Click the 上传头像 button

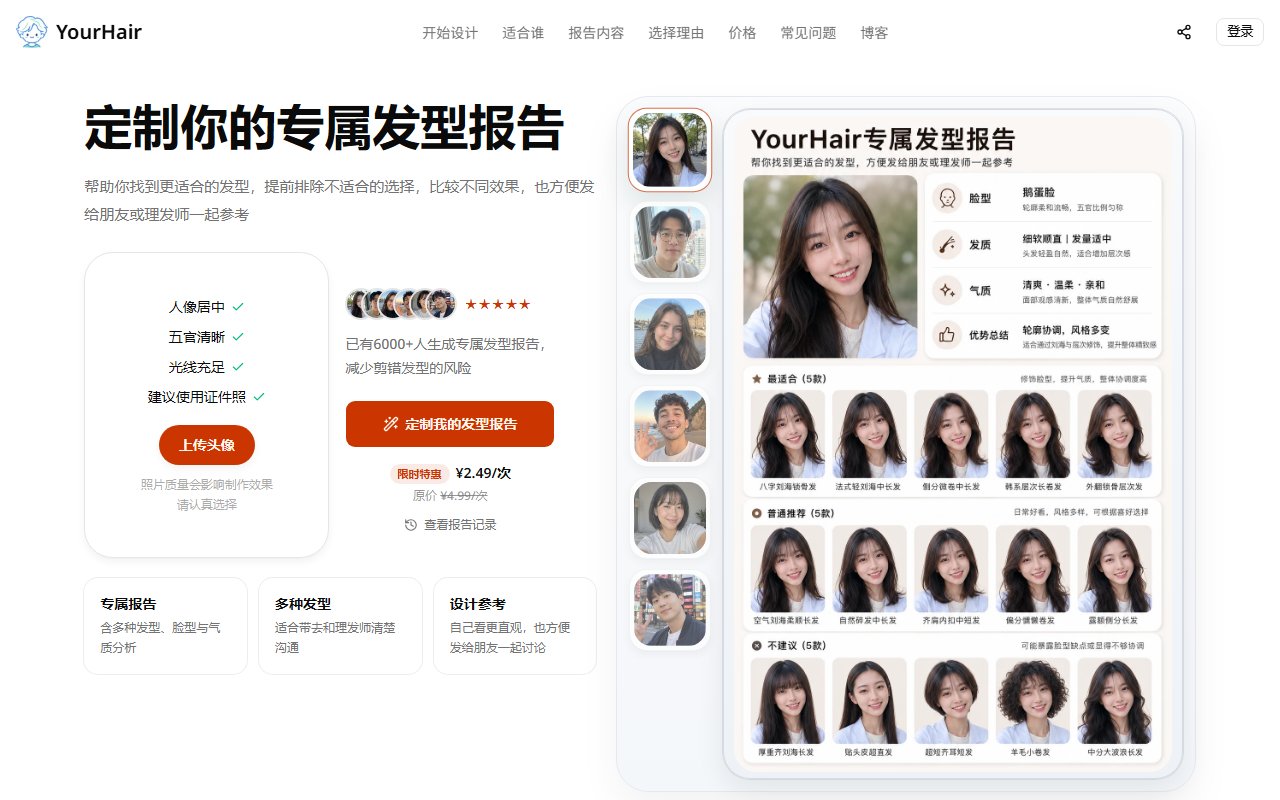pyautogui.click(x=207, y=445)
